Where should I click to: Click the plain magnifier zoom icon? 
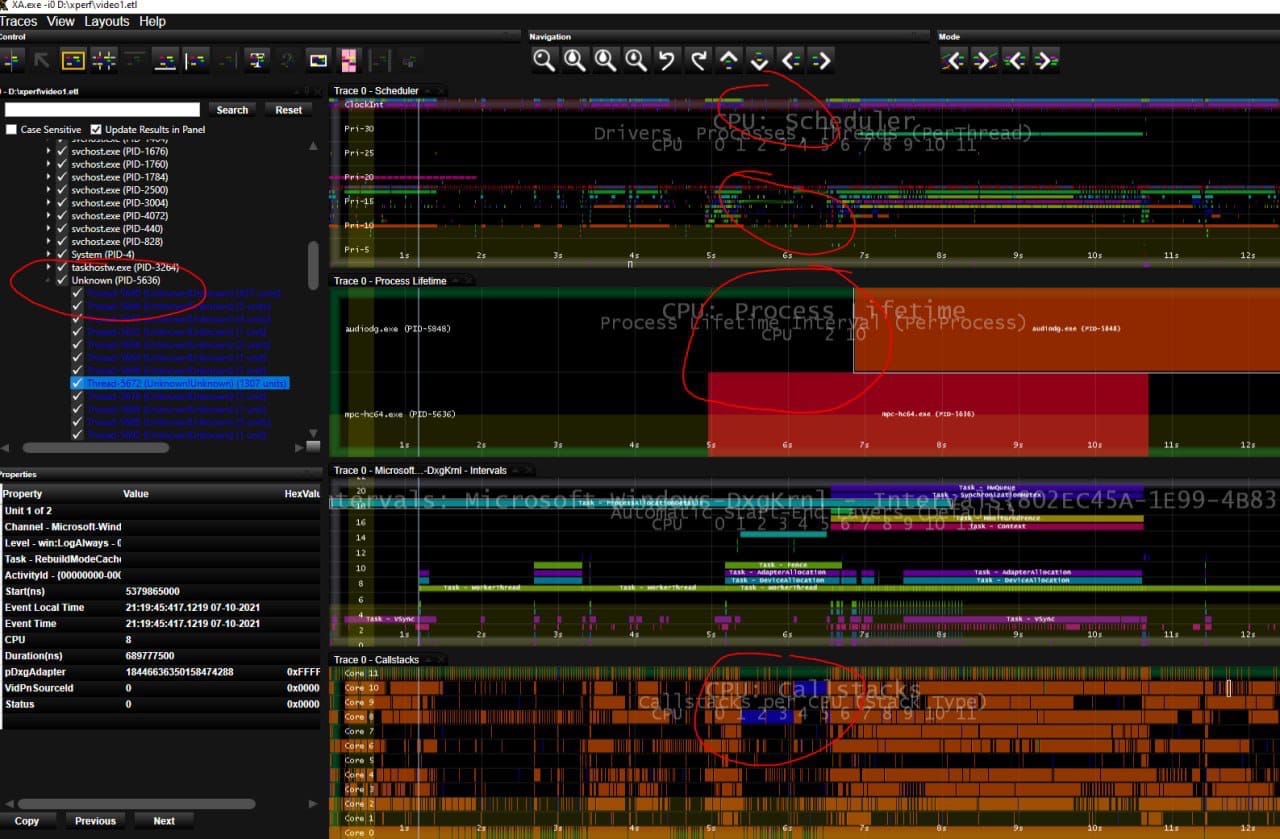pos(544,60)
